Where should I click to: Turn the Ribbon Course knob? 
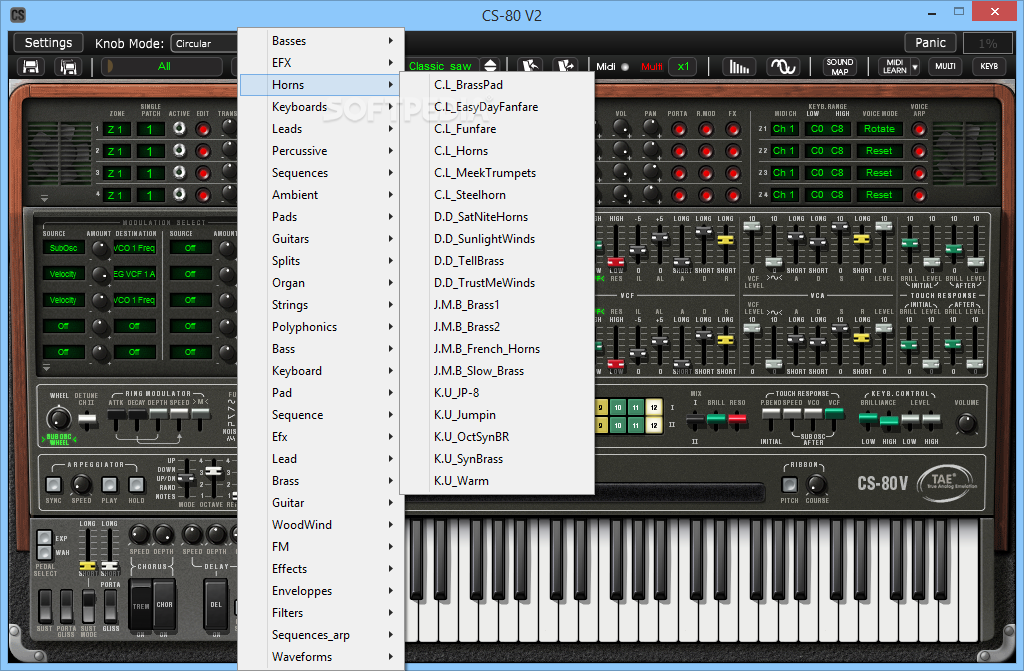pos(816,485)
